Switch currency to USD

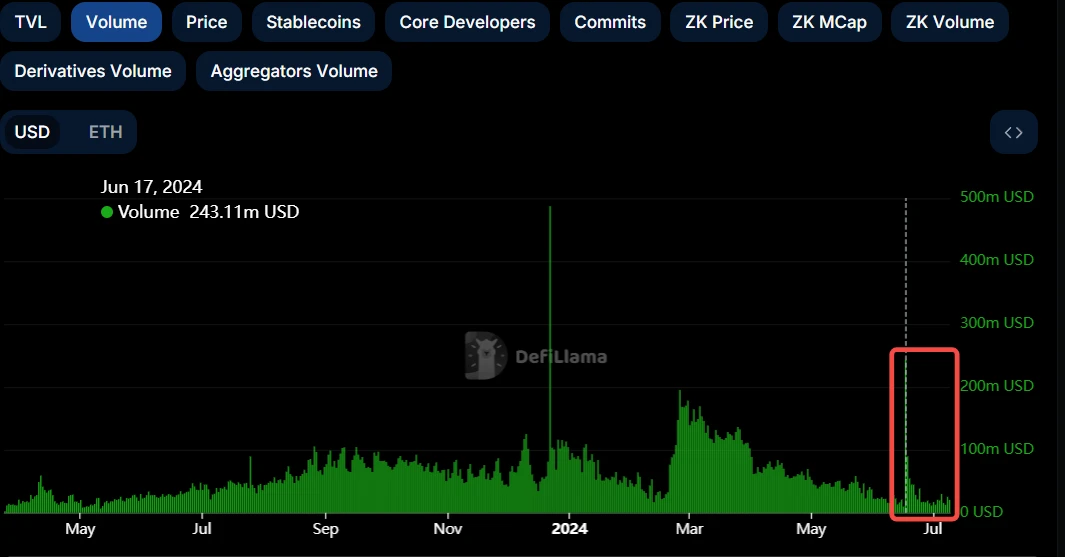(32, 132)
